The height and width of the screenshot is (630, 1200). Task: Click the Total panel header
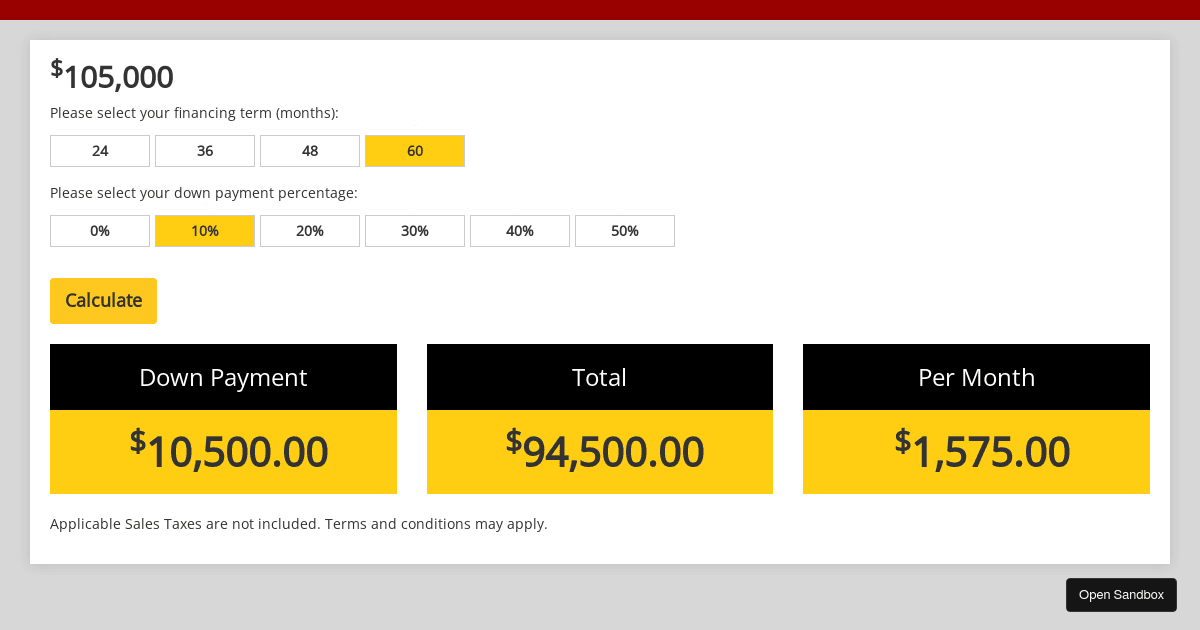599,377
